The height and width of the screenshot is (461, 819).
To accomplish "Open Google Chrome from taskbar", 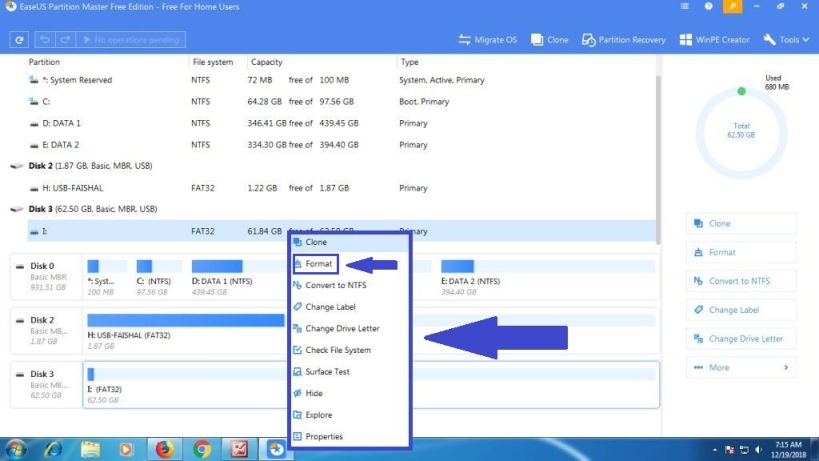I will pyautogui.click(x=202, y=449).
